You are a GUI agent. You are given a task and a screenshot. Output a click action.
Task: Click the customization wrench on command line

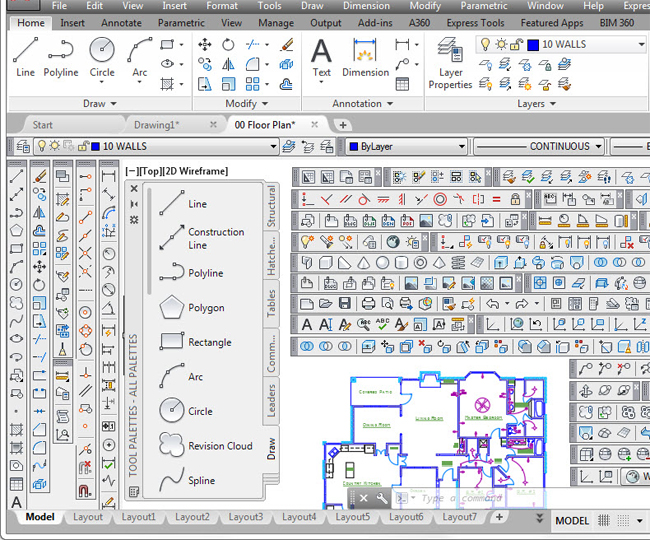pyautogui.click(x=382, y=498)
